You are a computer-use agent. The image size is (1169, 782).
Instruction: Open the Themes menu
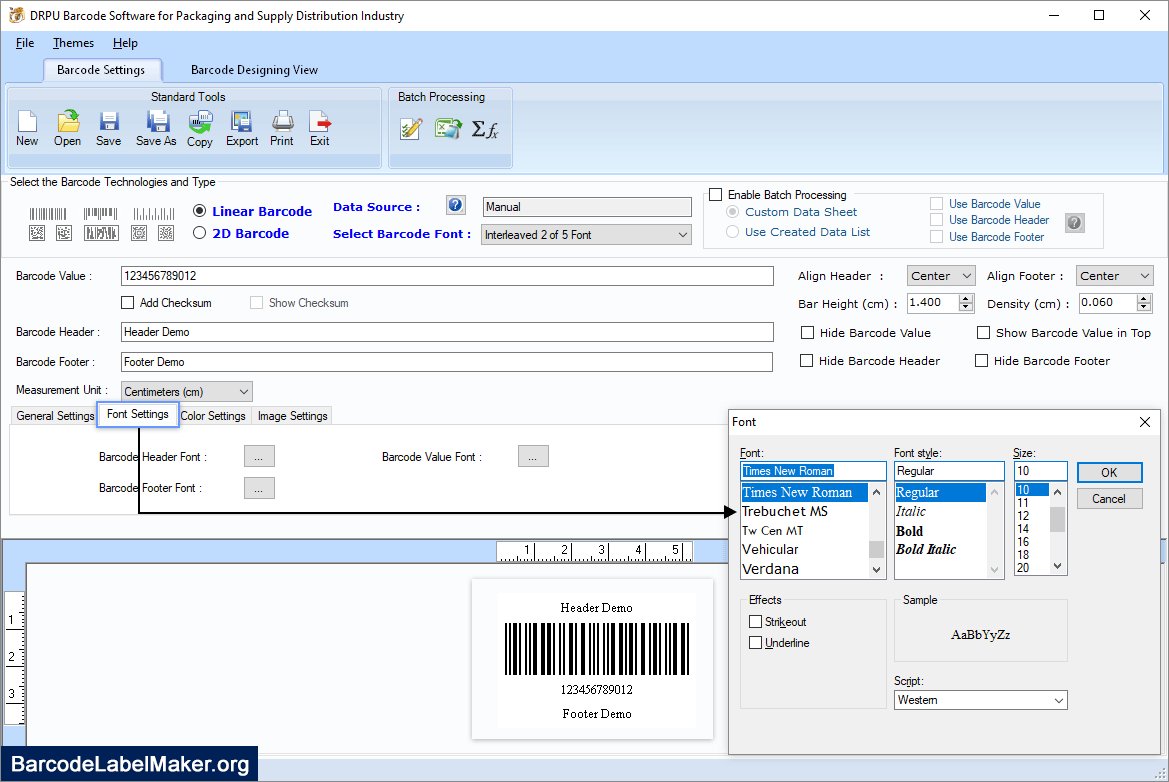[73, 42]
